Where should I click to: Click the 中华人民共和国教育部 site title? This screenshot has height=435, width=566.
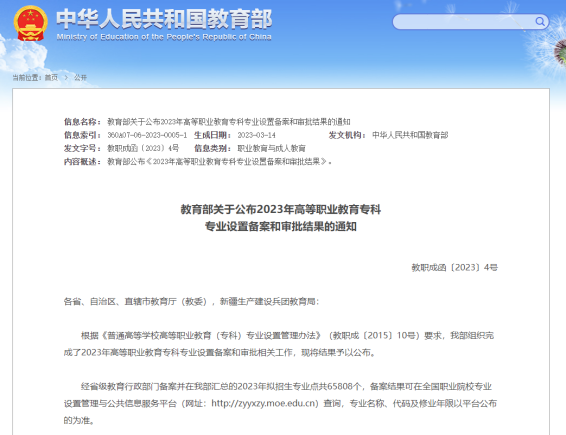tap(164, 19)
